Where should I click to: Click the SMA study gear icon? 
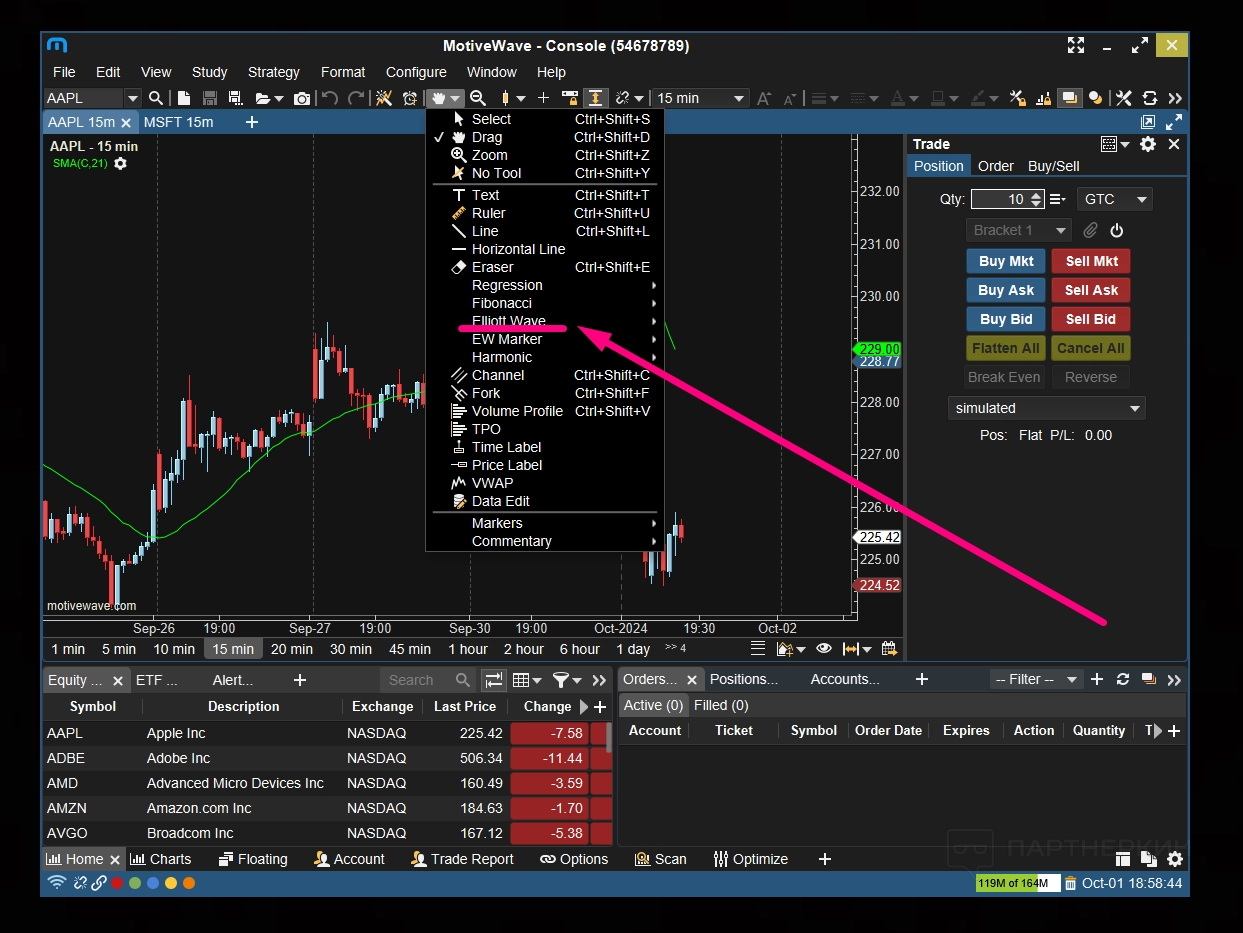point(120,163)
